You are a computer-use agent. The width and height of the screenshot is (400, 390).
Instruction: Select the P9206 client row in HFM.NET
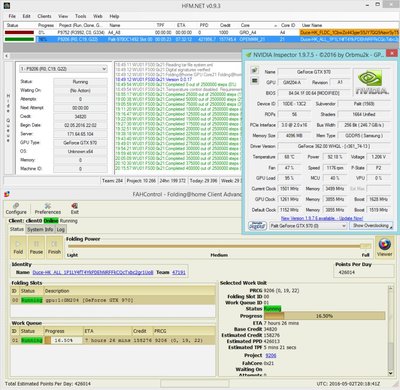tap(201, 39)
